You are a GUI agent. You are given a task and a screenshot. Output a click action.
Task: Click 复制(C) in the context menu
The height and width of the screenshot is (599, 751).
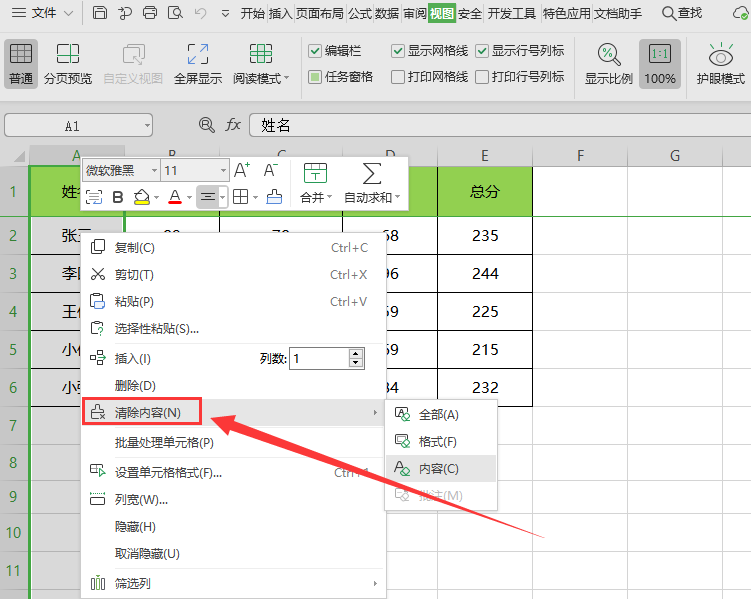[134, 247]
